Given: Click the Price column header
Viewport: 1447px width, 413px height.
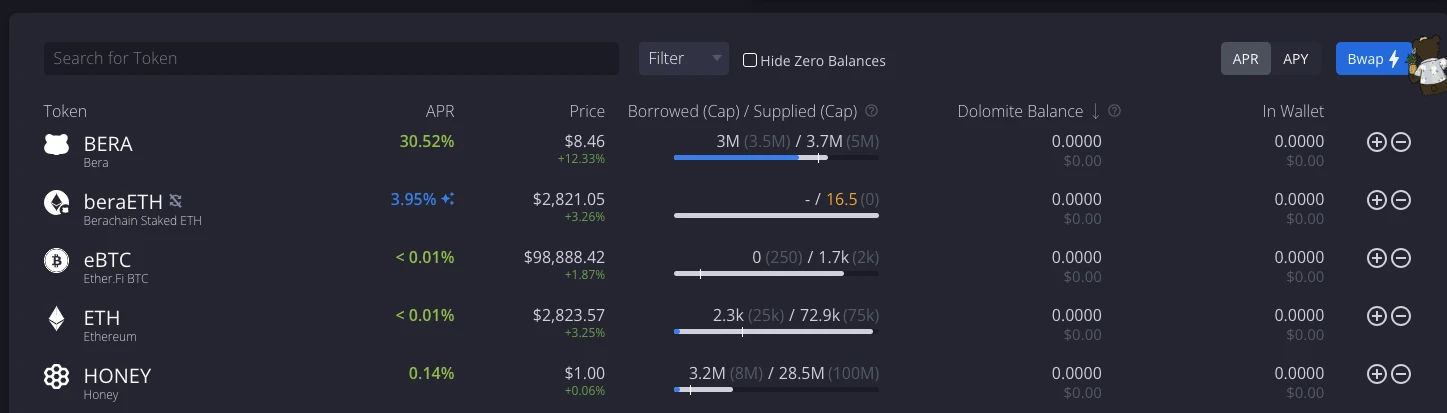Looking at the screenshot, I should click(587, 111).
